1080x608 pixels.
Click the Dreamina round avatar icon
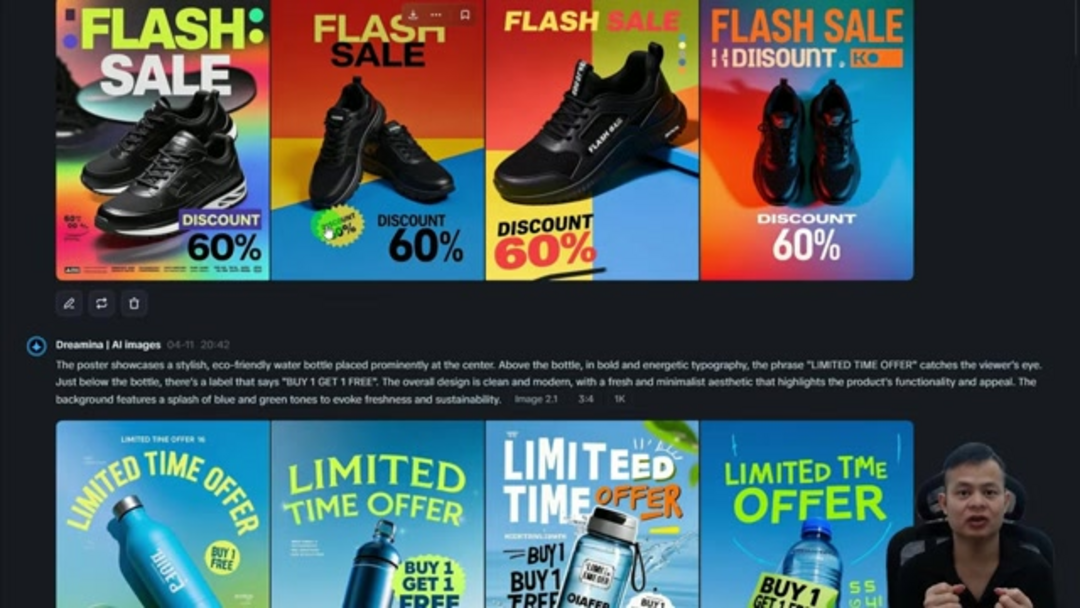coord(37,346)
